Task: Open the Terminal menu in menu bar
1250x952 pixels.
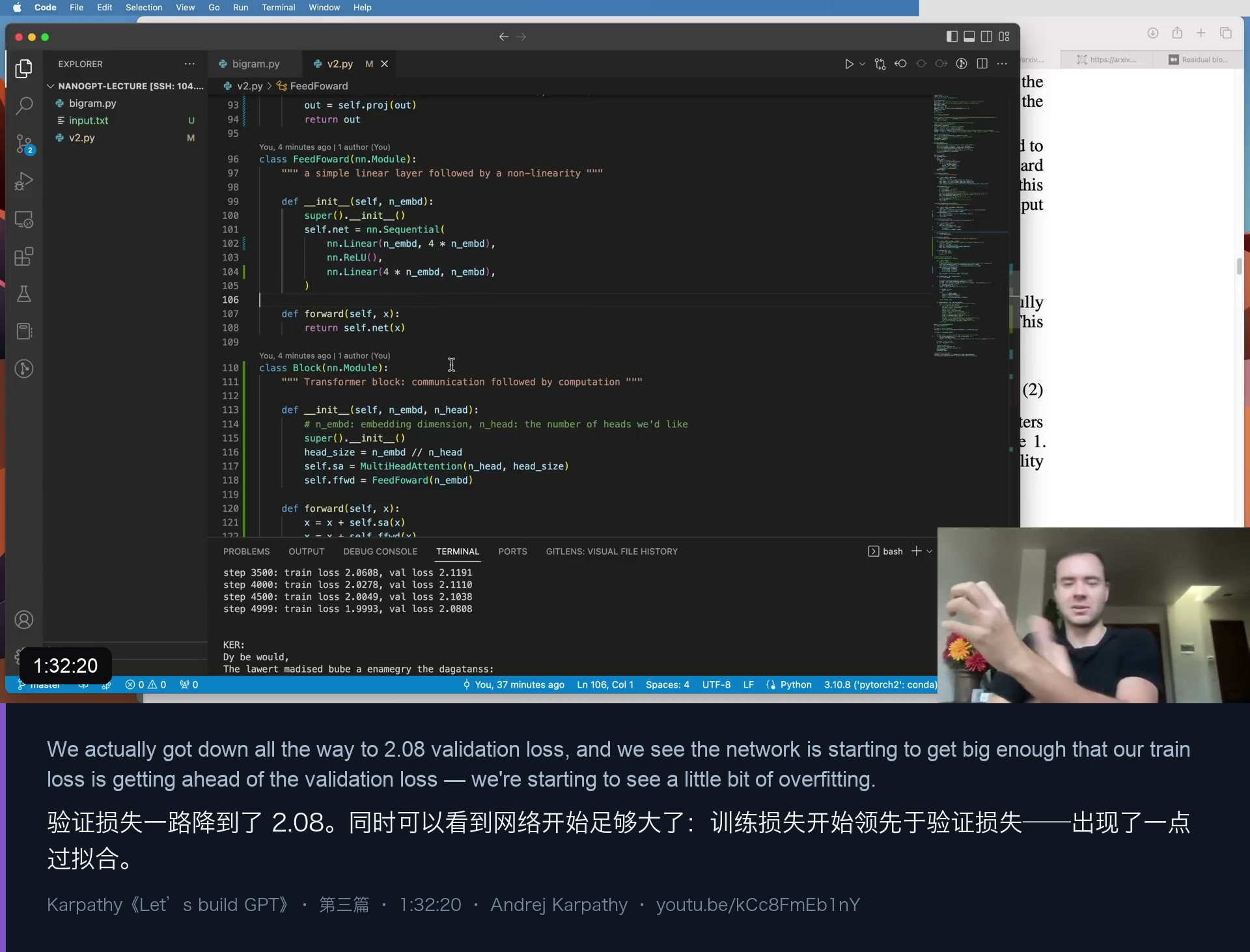Action: point(278,8)
